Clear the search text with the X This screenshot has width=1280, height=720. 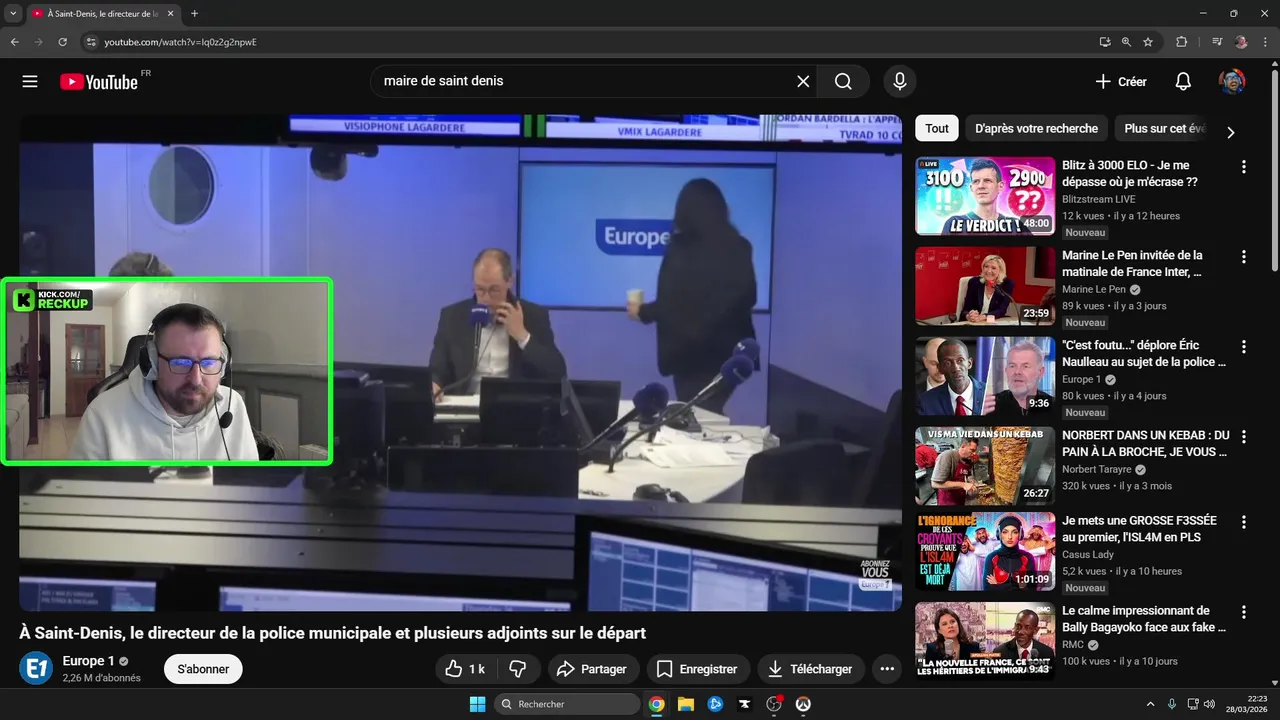803,82
